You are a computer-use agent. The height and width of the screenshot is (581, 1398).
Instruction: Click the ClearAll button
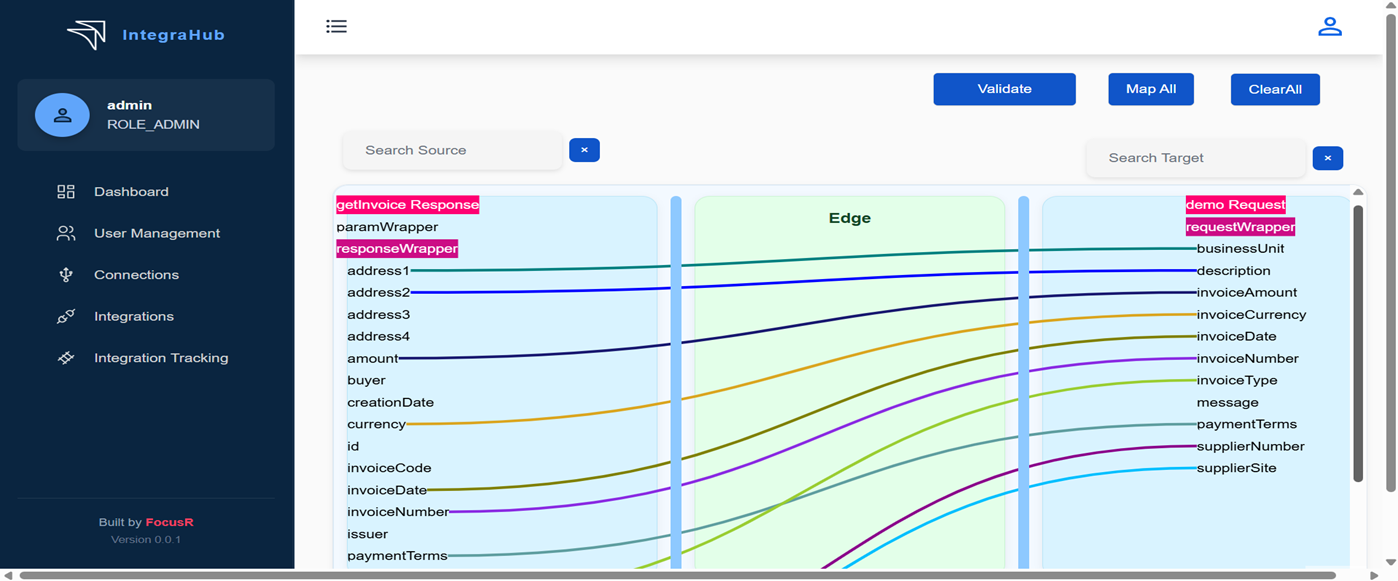coord(1274,89)
